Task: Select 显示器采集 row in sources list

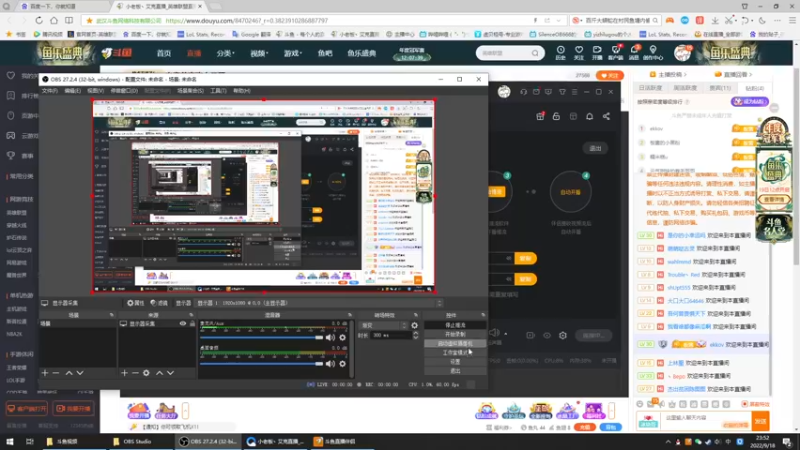Action: [x=157, y=323]
